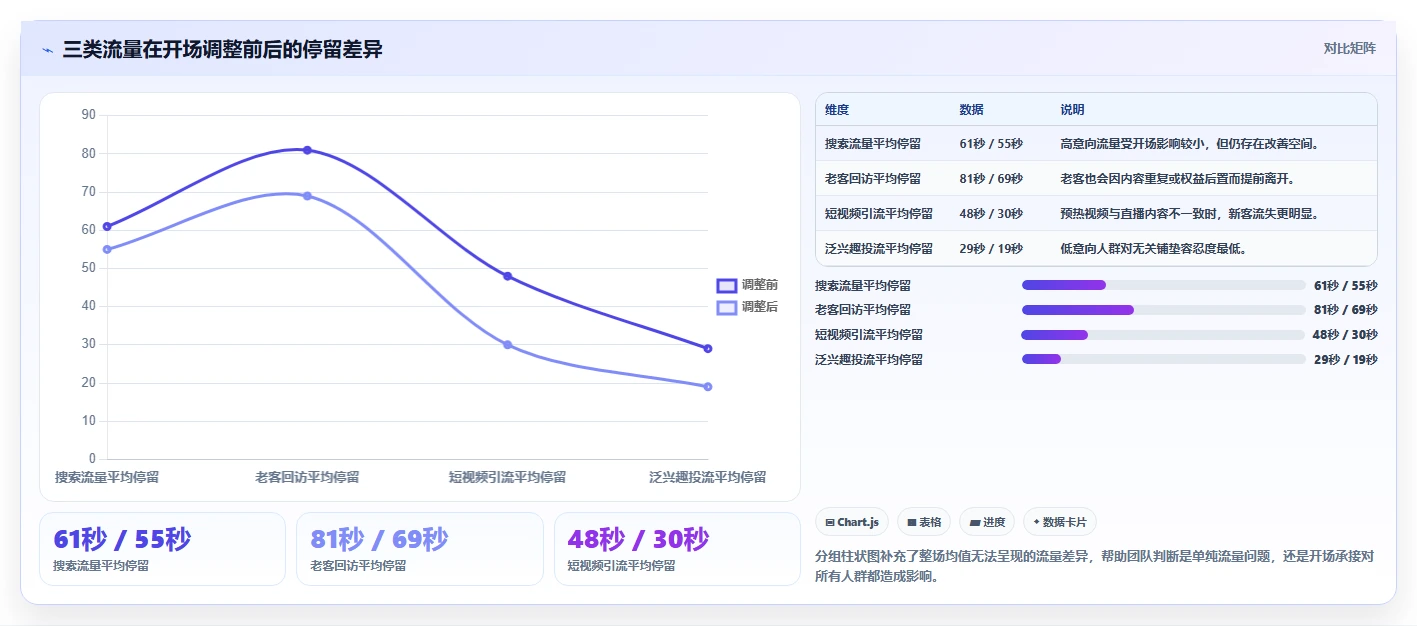Click the 泛兴趣投流平均停留 x-axis label on the chart
The width and height of the screenshot is (1417, 626).
[708, 478]
